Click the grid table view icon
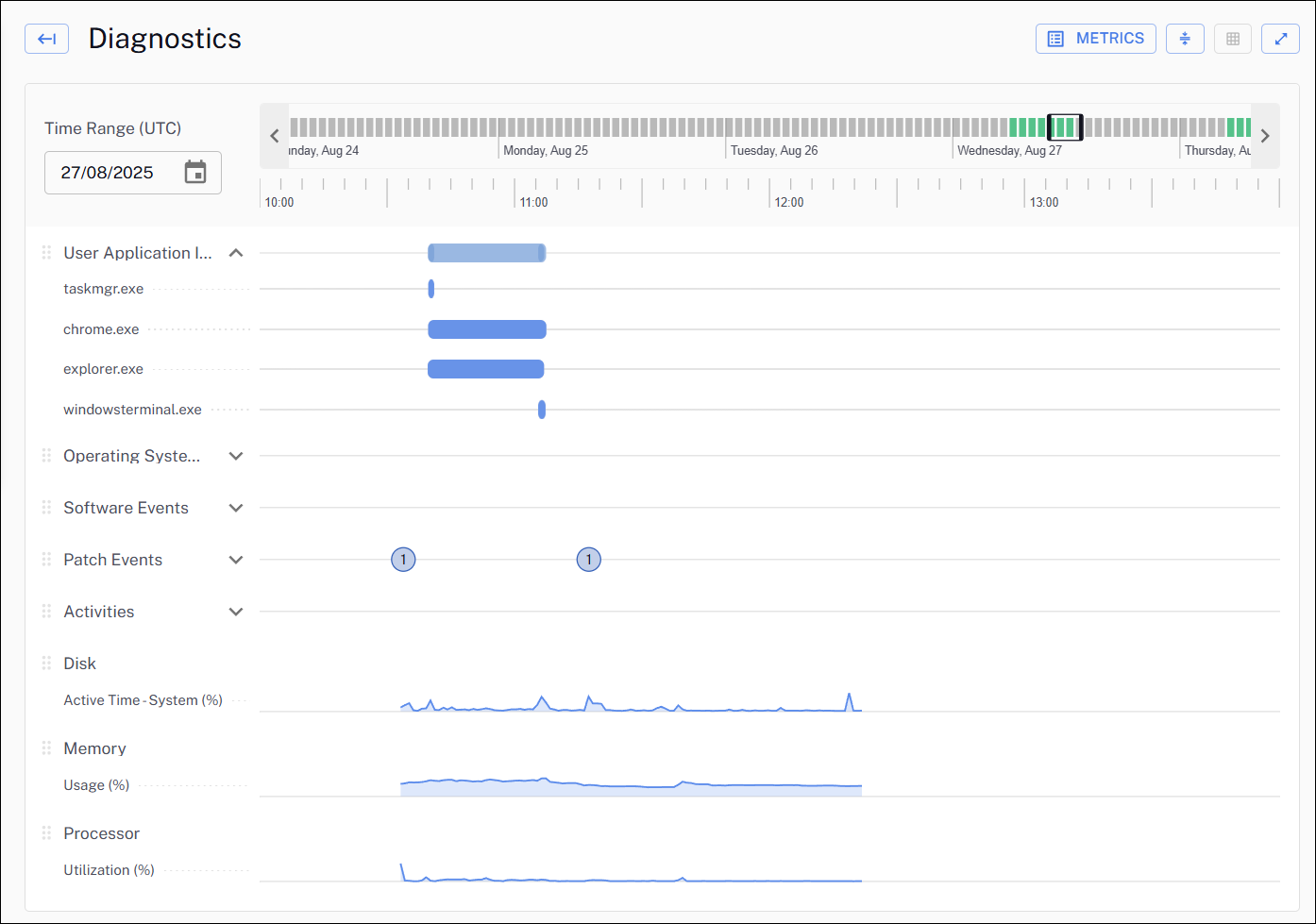Viewport: 1316px width, 924px height. (1232, 39)
